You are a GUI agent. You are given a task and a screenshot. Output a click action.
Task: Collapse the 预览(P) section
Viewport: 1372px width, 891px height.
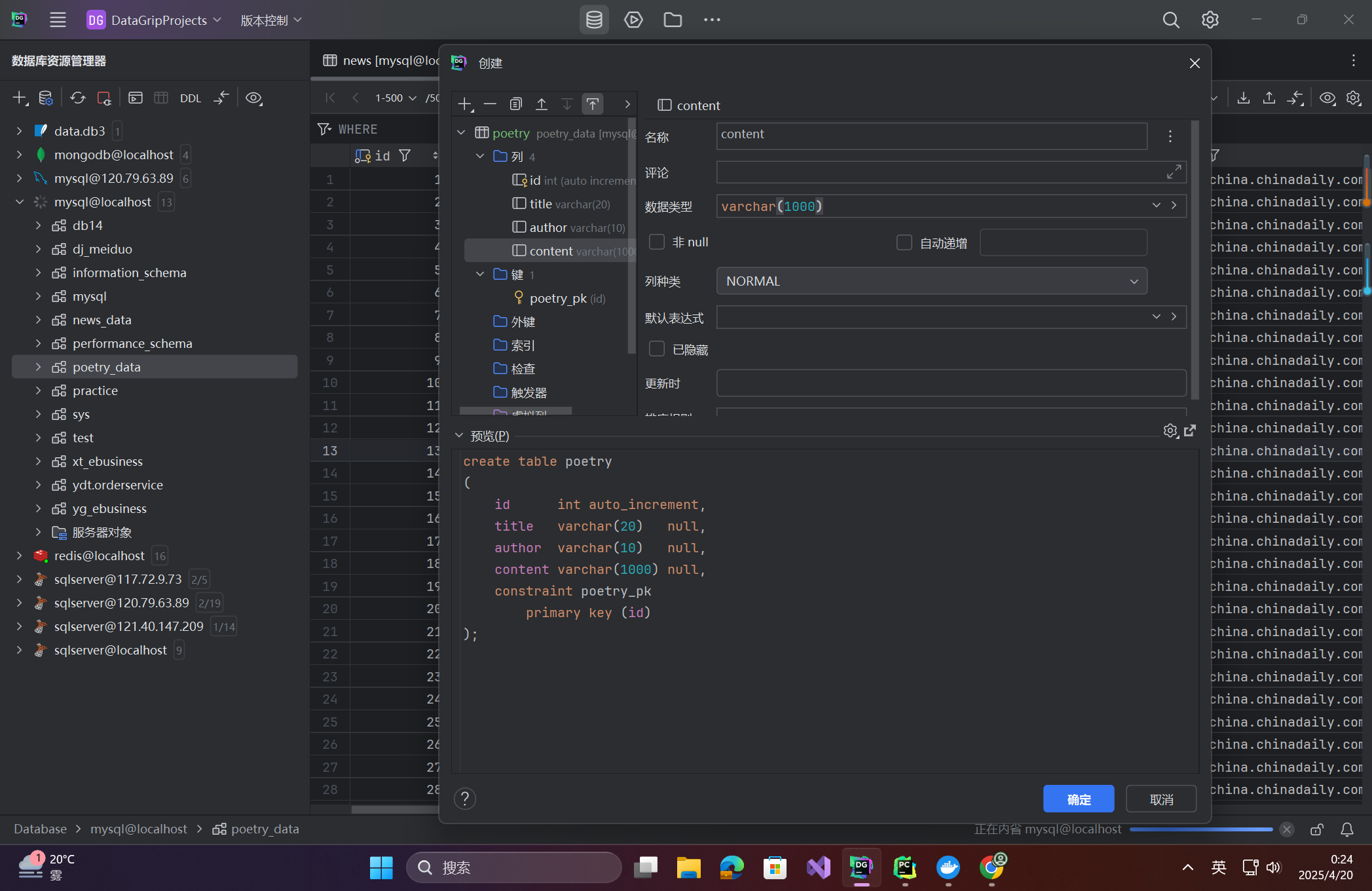coord(459,436)
